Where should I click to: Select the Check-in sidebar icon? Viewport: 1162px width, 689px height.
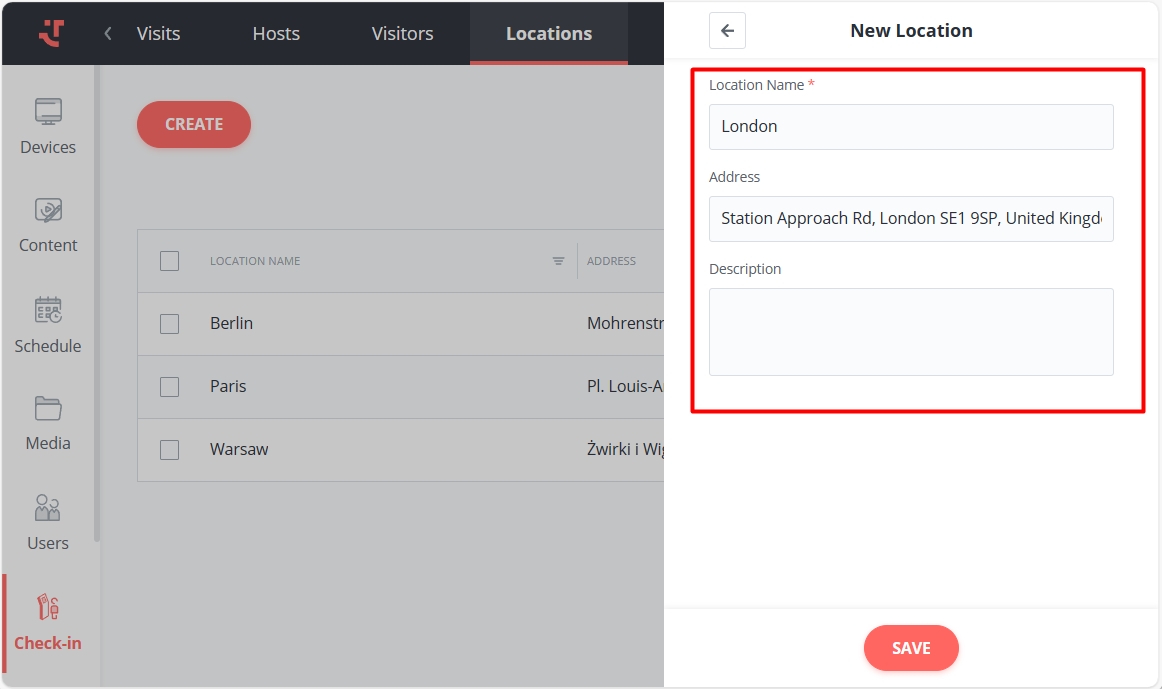click(x=48, y=608)
